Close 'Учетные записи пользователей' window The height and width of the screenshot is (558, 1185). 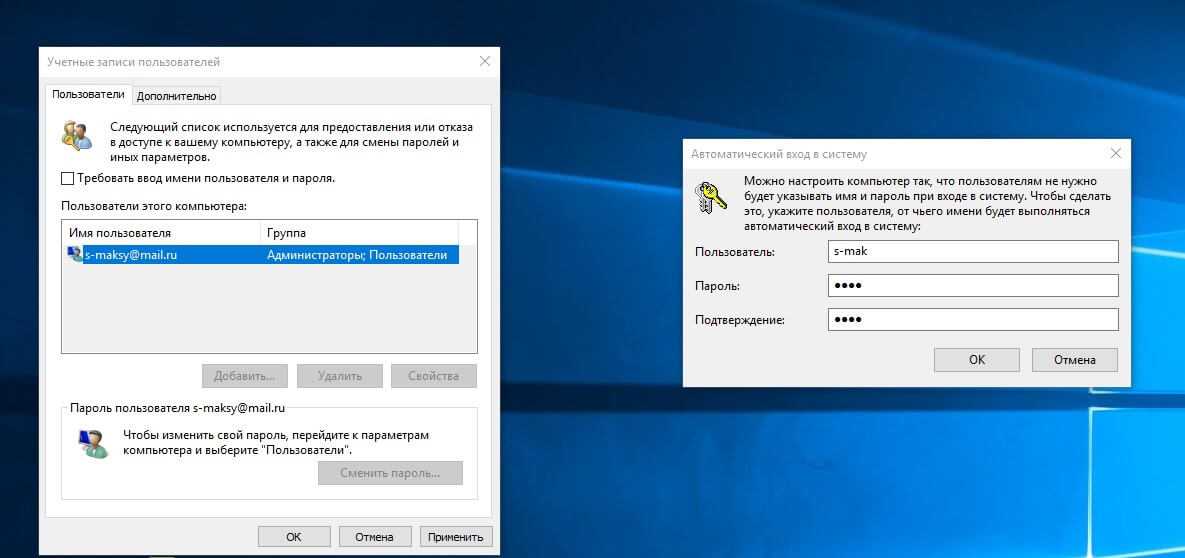485,61
